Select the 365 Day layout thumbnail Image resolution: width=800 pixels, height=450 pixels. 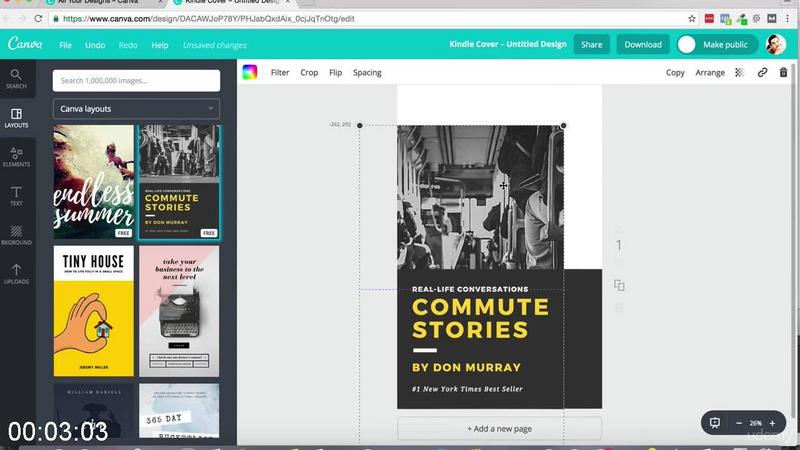coord(179,411)
